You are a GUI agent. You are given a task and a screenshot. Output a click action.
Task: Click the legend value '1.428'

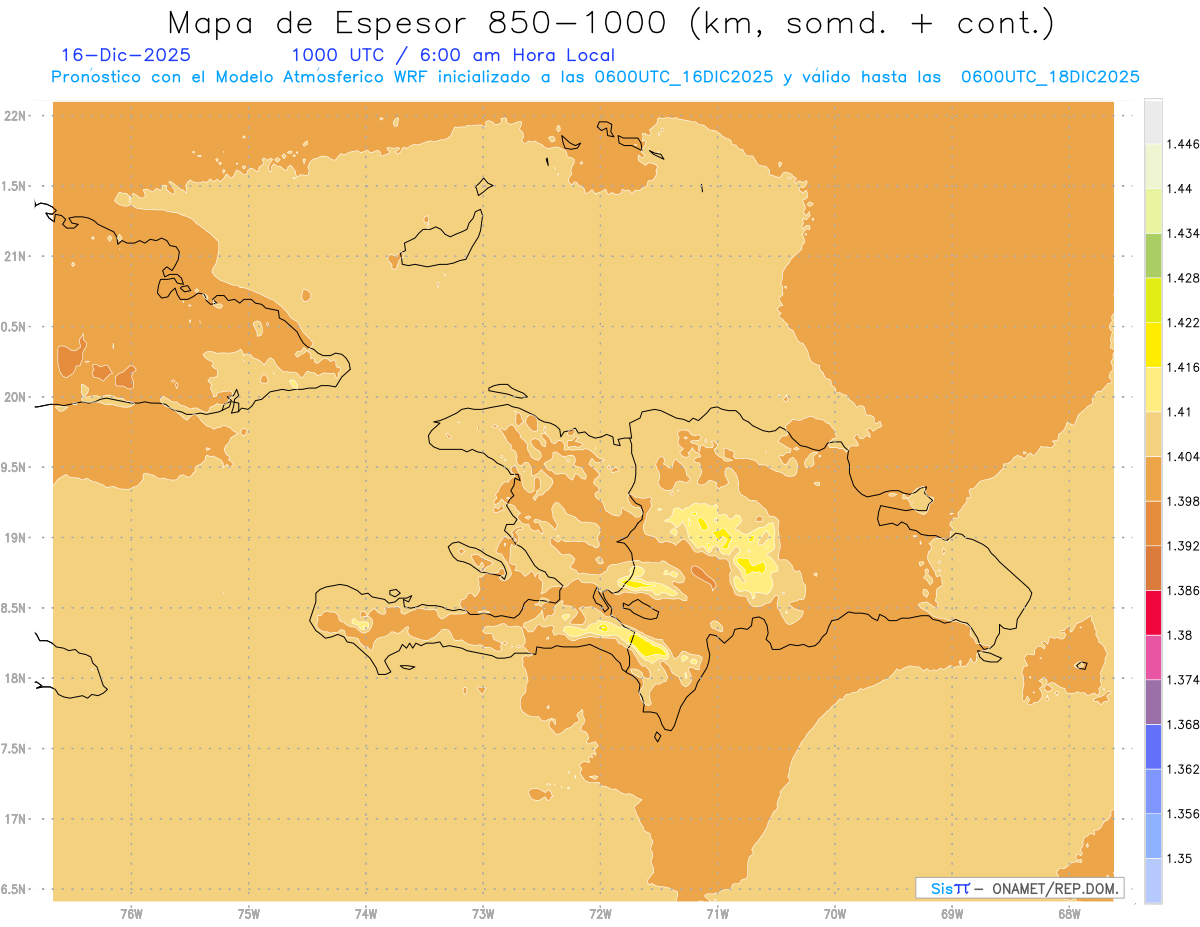1183,278
